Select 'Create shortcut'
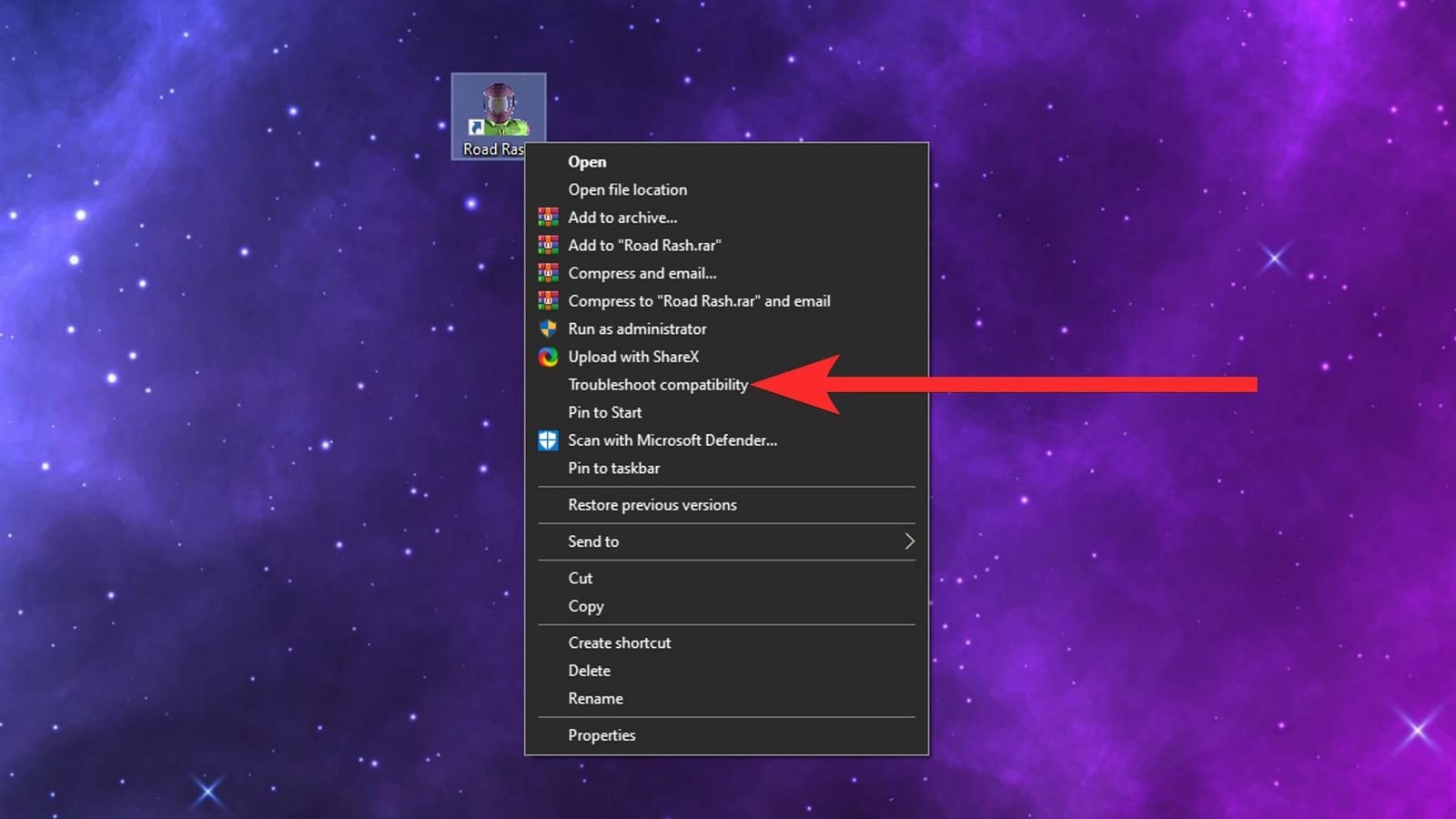The image size is (1456, 819). (619, 642)
